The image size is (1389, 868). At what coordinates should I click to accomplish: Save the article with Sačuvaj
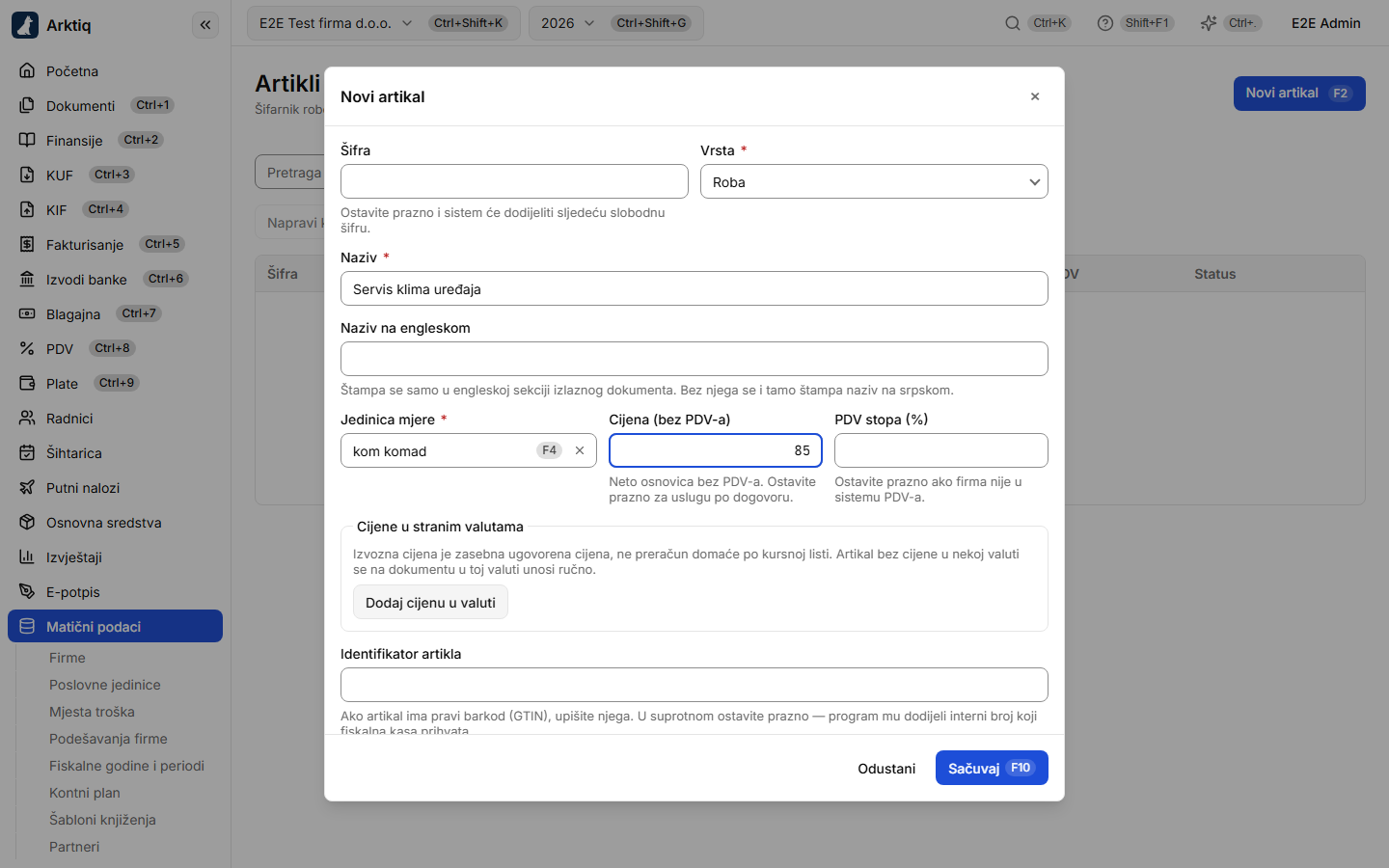click(x=992, y=768)
